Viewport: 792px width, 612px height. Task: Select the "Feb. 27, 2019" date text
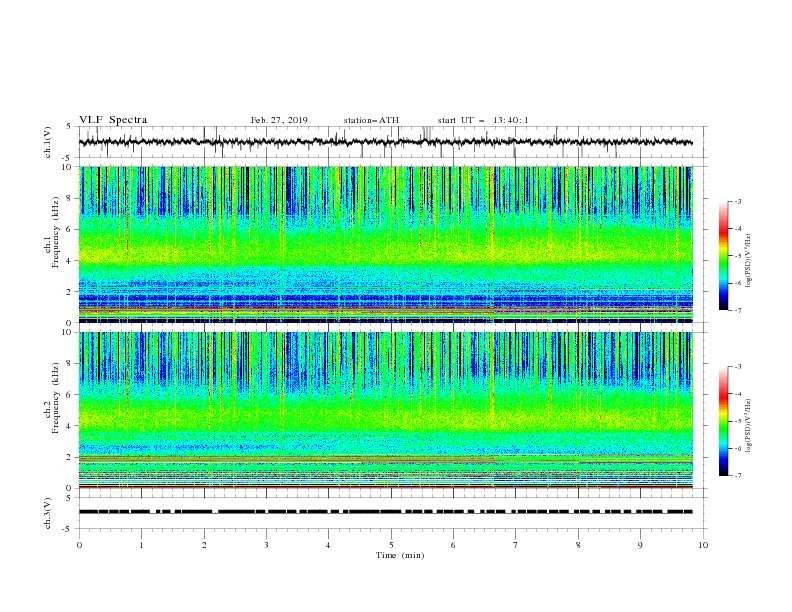point(279,120)
